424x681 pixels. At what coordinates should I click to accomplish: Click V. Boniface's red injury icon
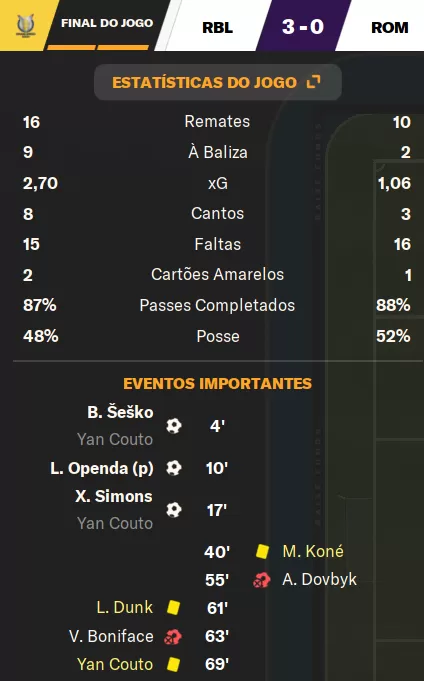173,637
